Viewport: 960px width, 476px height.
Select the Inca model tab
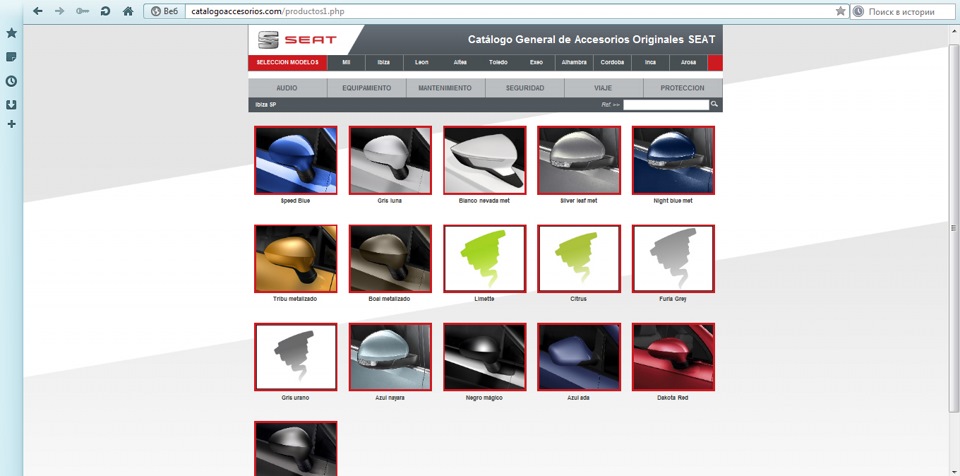click(x=650, y=62)
